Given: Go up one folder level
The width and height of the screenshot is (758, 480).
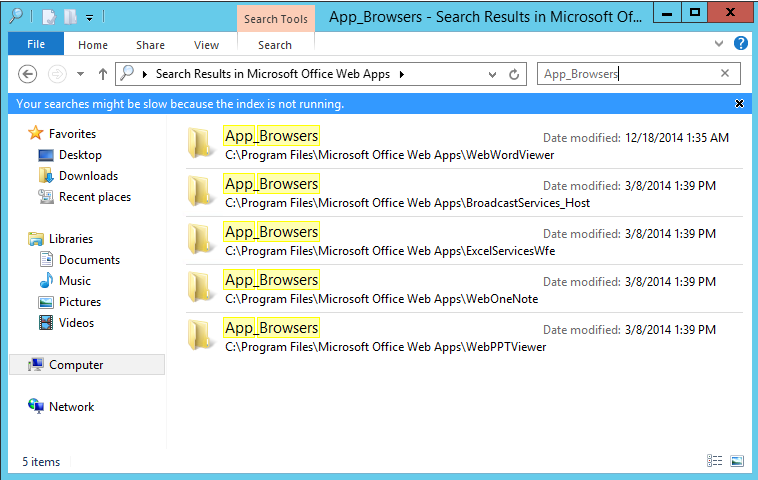Looking at the screenshot, I should pyautogui.click(x=102, y=74).
